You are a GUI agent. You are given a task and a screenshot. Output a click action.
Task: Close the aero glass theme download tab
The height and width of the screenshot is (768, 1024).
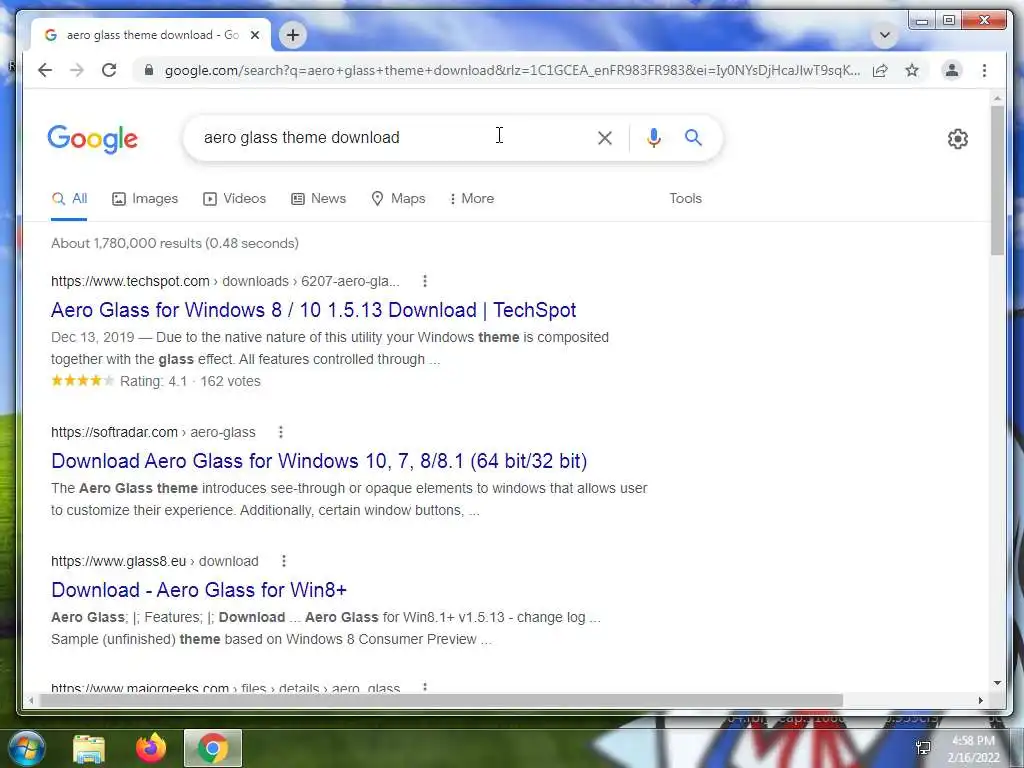point(255,35)
